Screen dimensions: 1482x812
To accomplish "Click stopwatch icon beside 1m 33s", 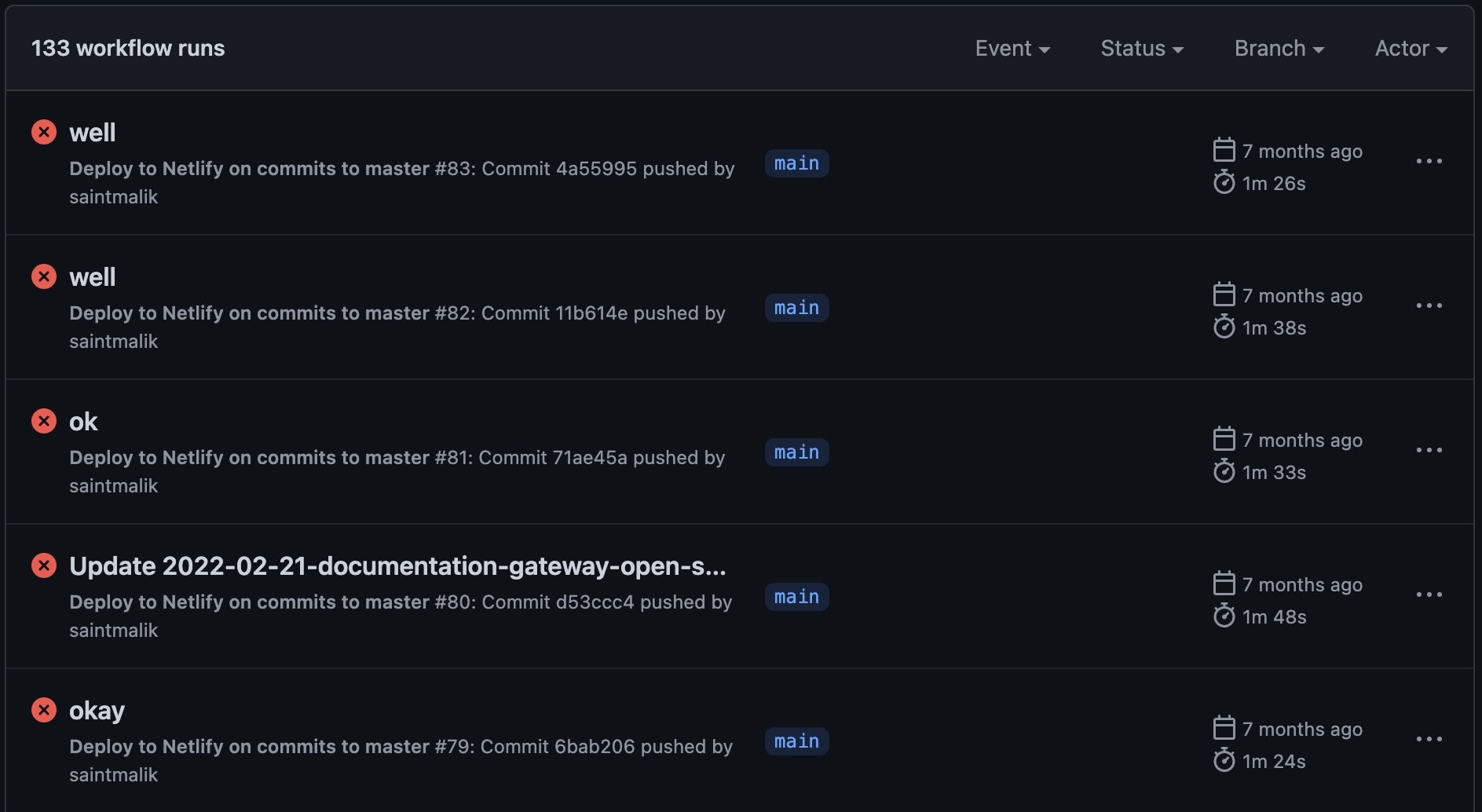I will pos(1224,471).
